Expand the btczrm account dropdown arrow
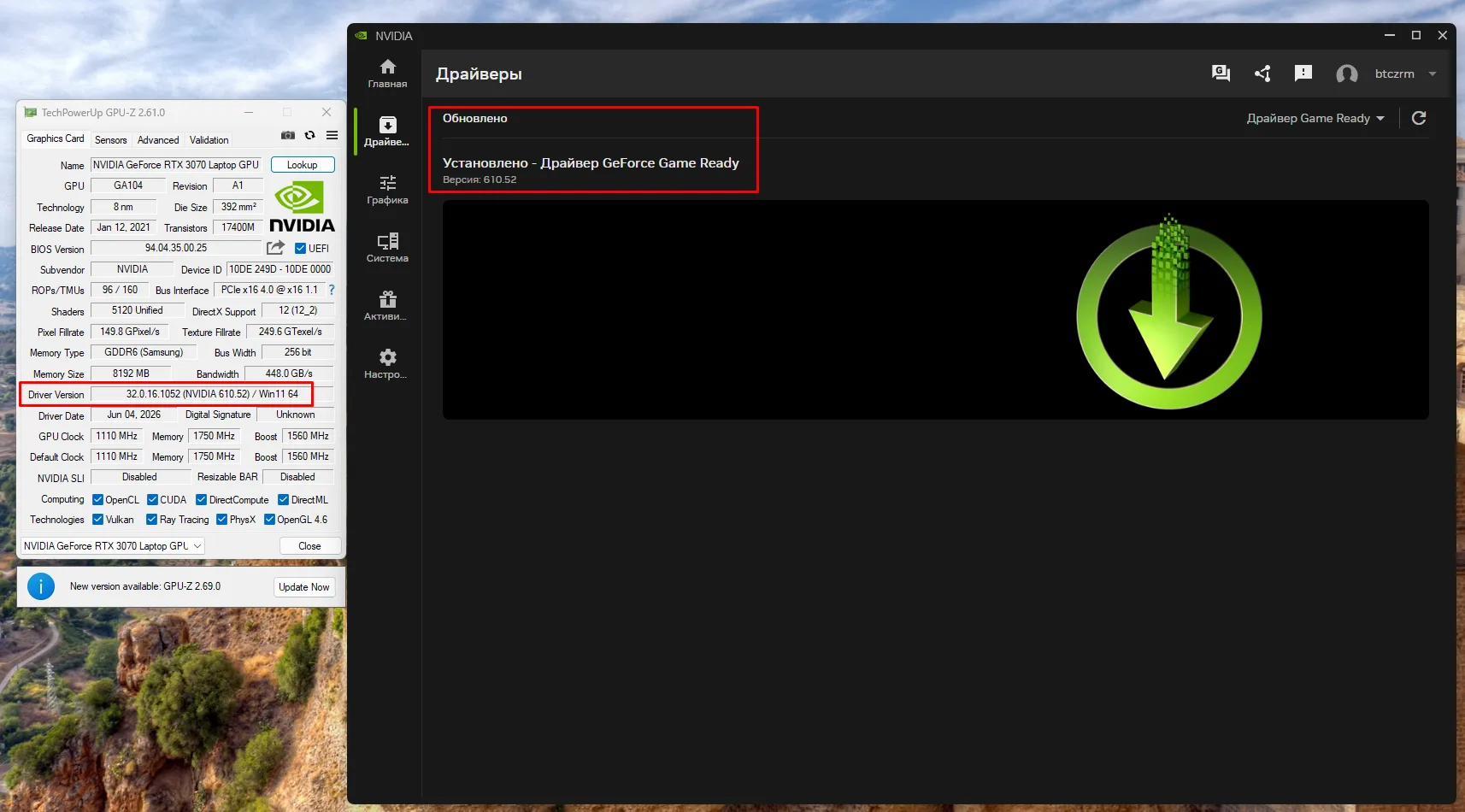Screen dimensions: 1465x812 [x=1433, y=74]
